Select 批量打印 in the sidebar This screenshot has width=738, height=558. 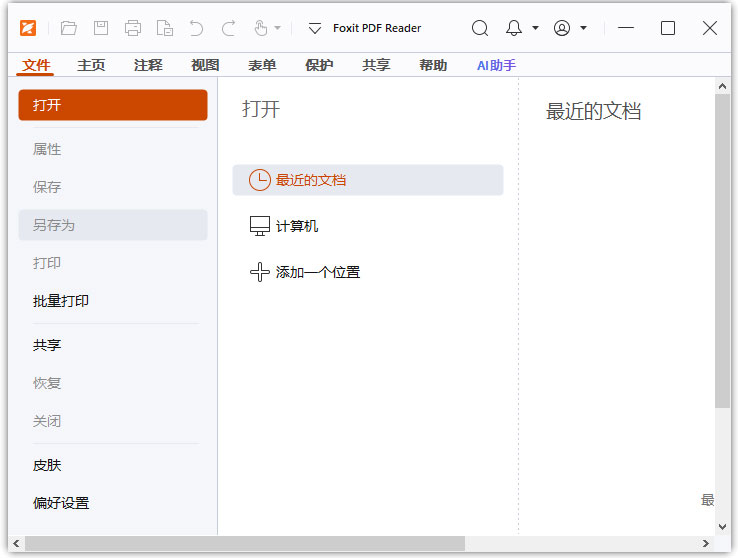tap(113, 301)
